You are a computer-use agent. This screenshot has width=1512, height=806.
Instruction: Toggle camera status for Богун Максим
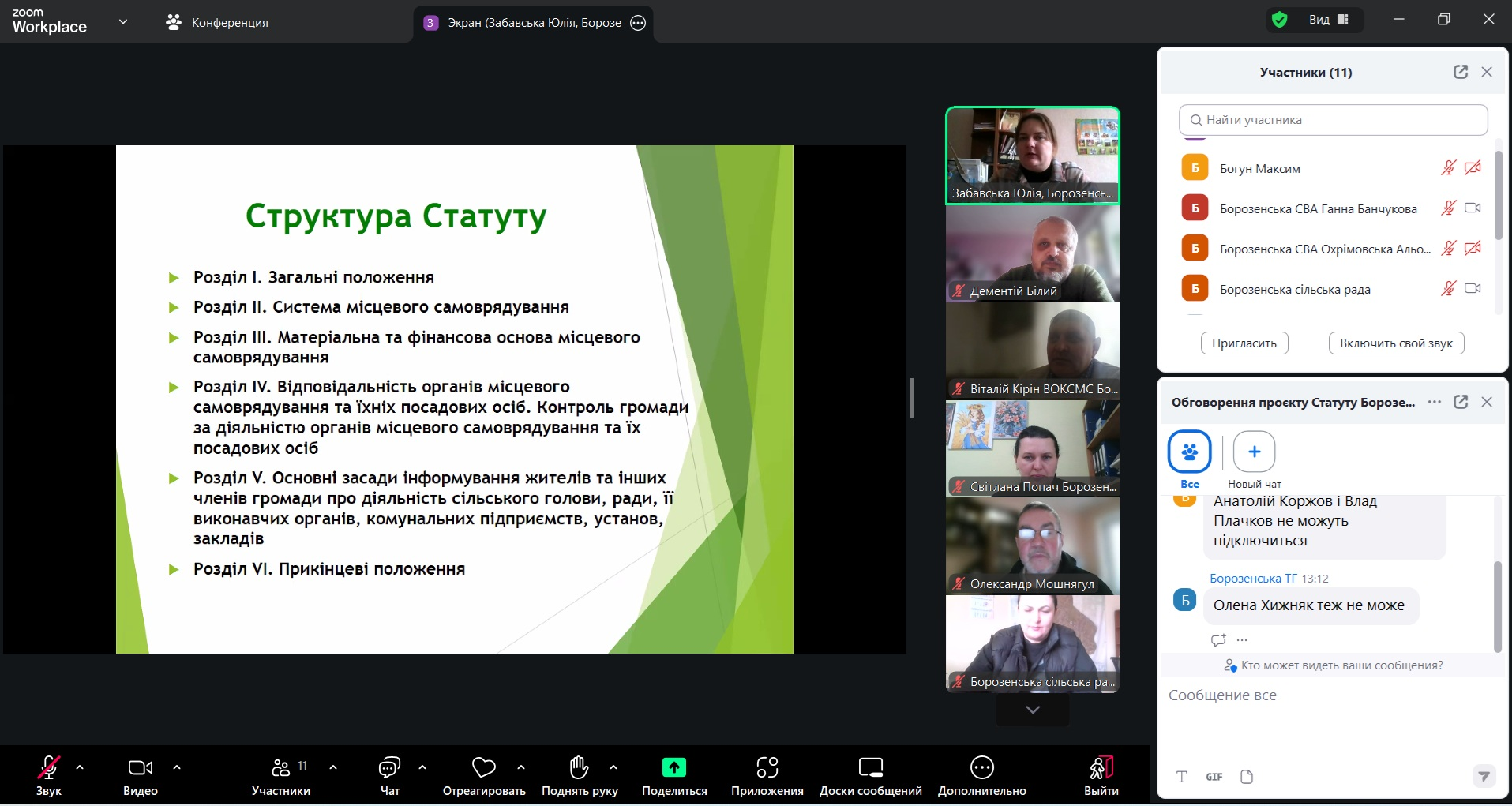1473,167
